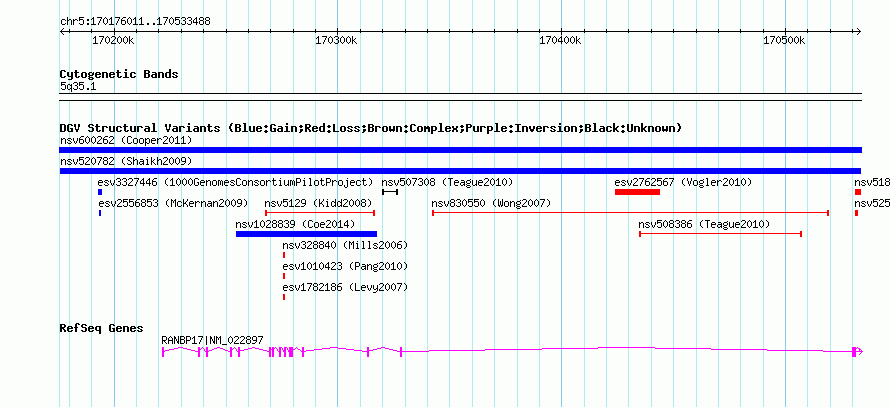890x407 pixels.
Task: Select the nsv508386 (Teague2010) red loss line
Action: click(x=721, y=234)
